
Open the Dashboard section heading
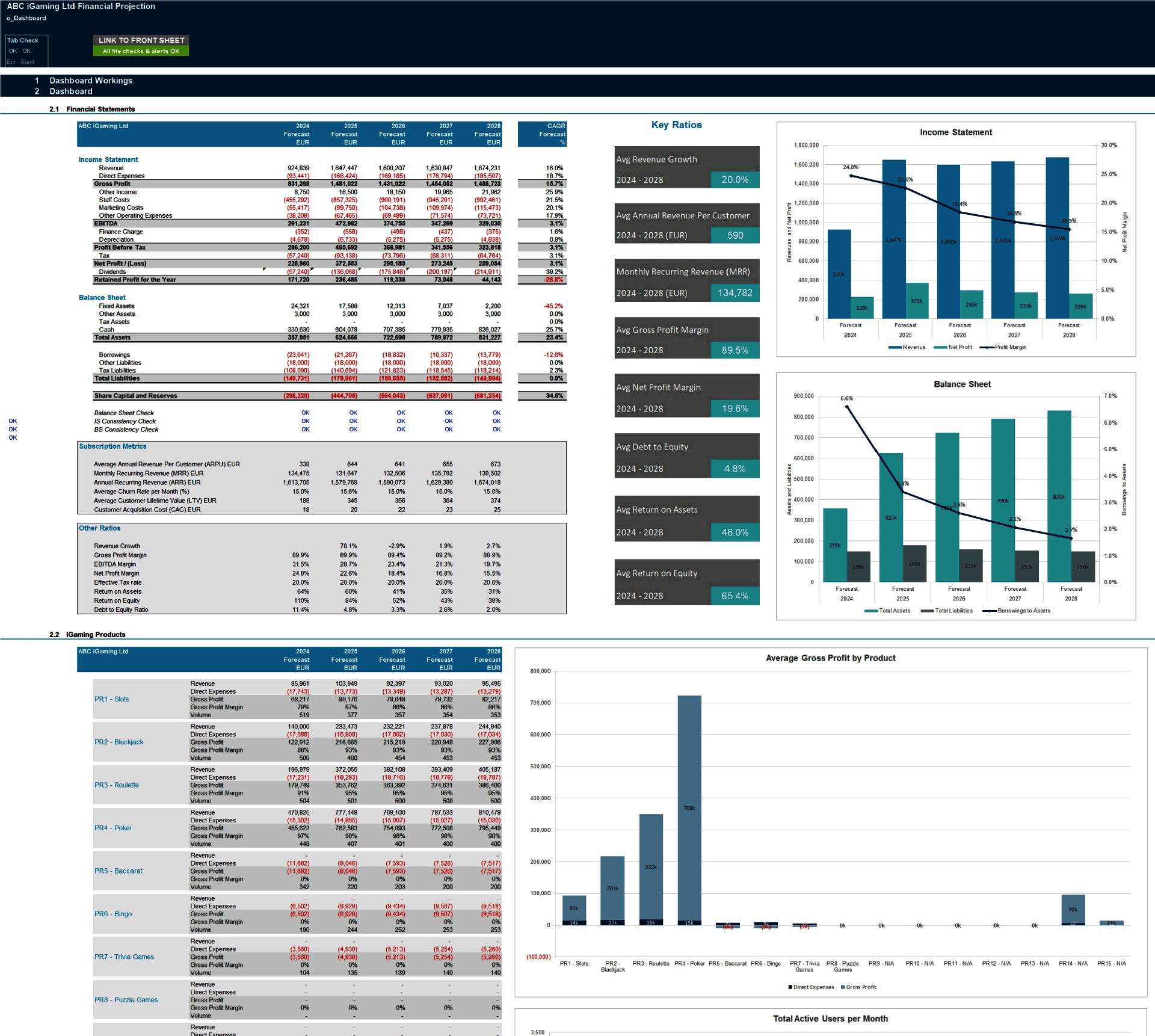[71, 91]
